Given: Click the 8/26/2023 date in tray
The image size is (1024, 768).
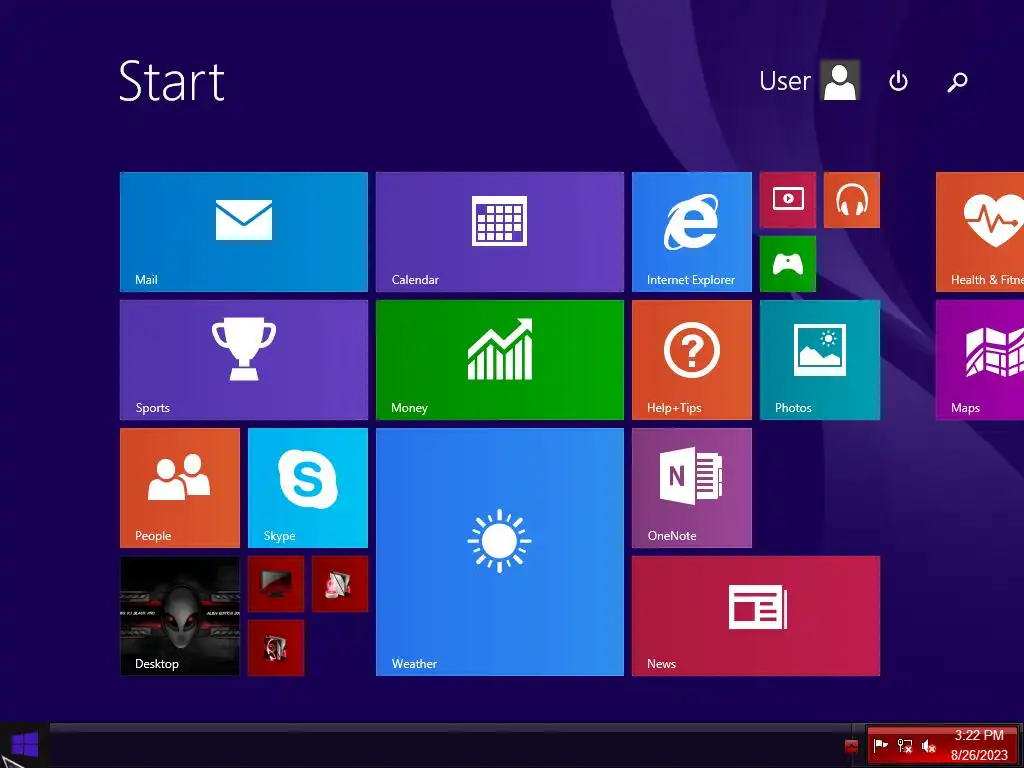Looking at the screenshot, I should 979,755.
